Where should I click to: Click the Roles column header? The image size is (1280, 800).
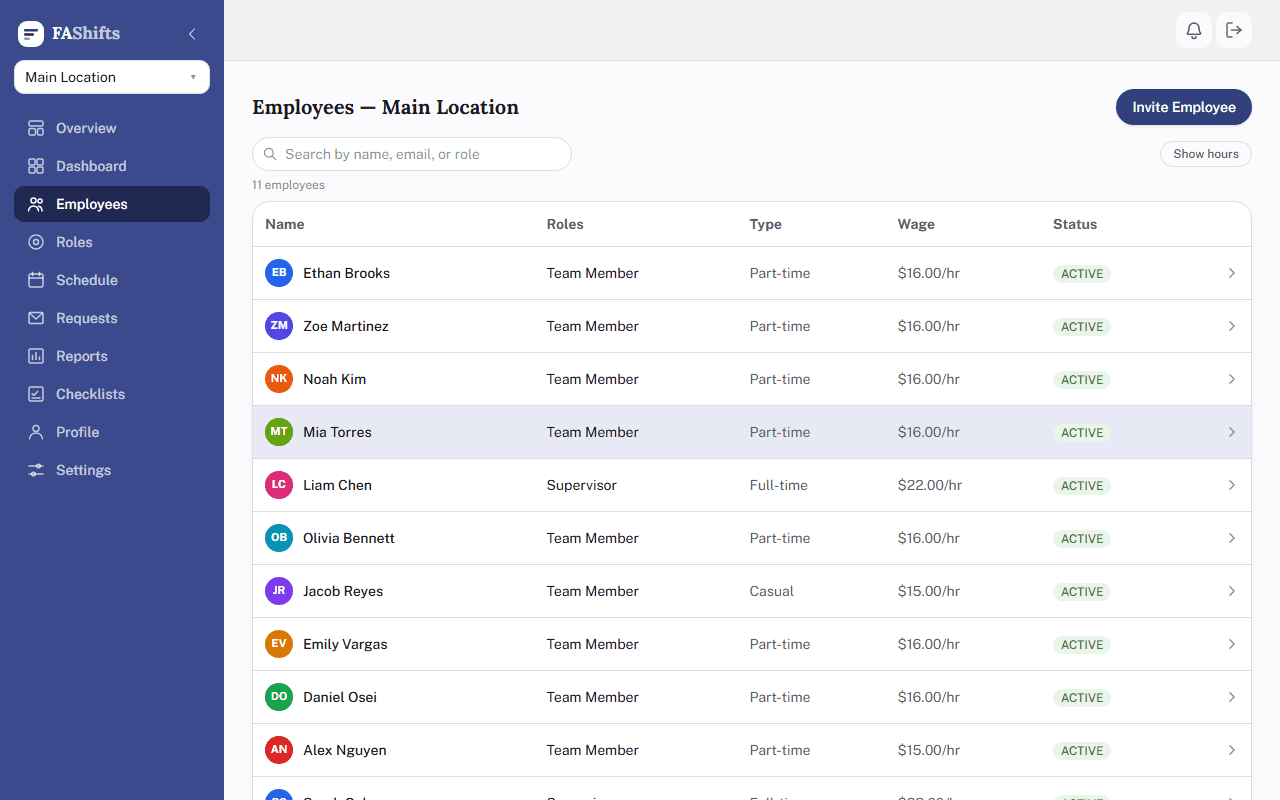click(565, 224)
